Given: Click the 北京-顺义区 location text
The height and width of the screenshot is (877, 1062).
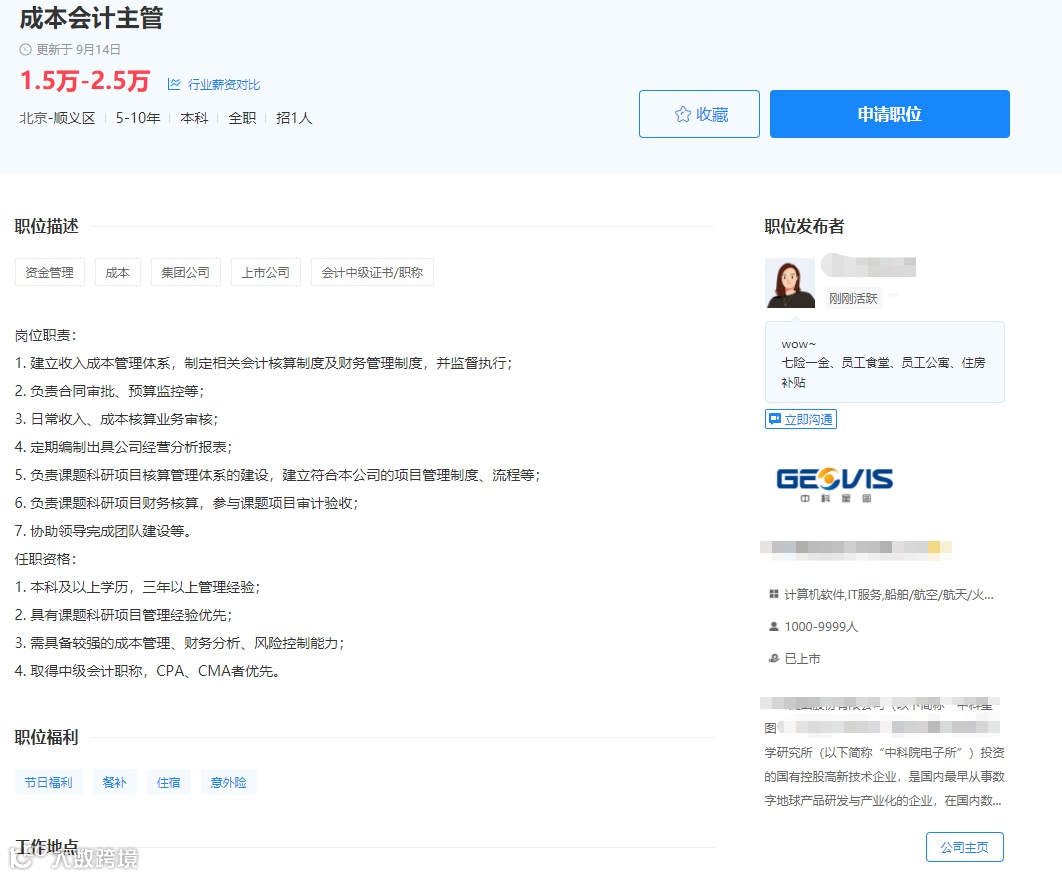Looking at the screenshot, I should tap(58, 119).
